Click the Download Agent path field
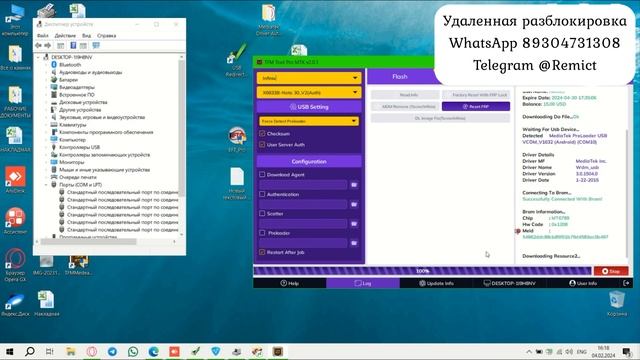Viewport: 640px width, 360px height. tap(303, 185)
